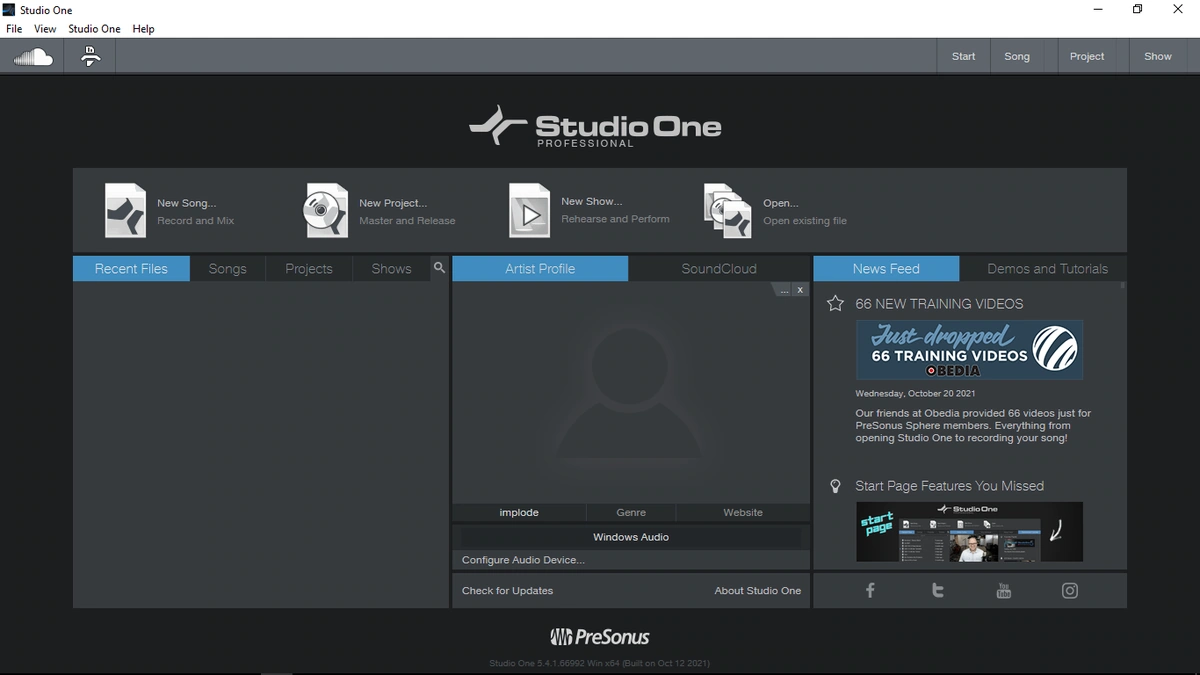Switch to the Show page button

1158,56
